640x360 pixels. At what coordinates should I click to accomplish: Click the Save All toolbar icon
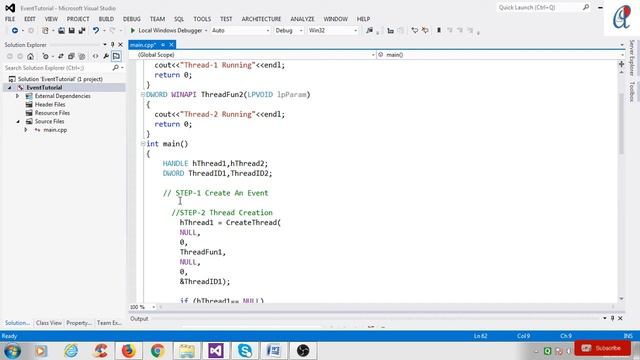pos(82,31)
